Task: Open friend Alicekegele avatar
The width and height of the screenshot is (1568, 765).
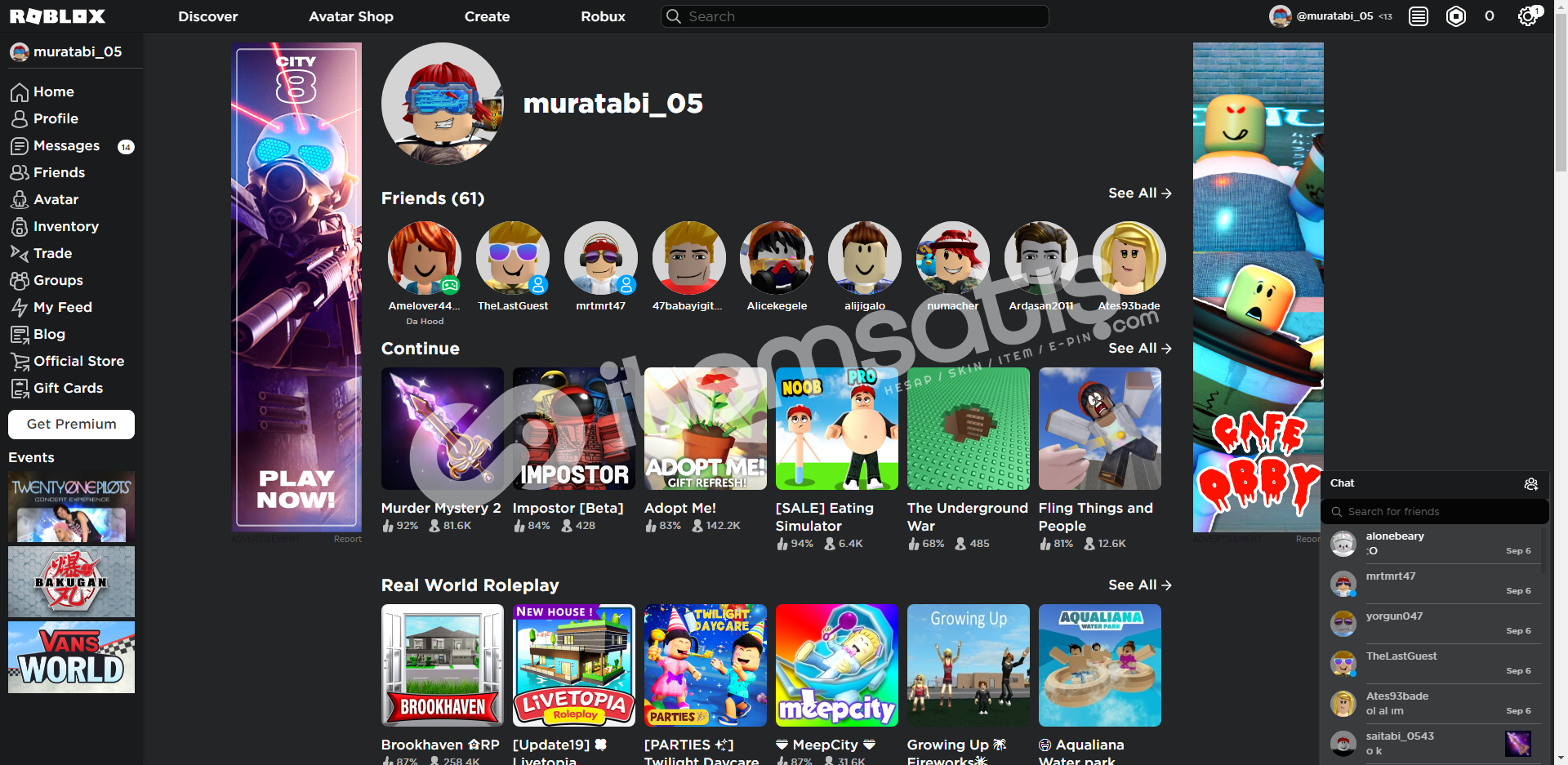Action: coord(777,258)
